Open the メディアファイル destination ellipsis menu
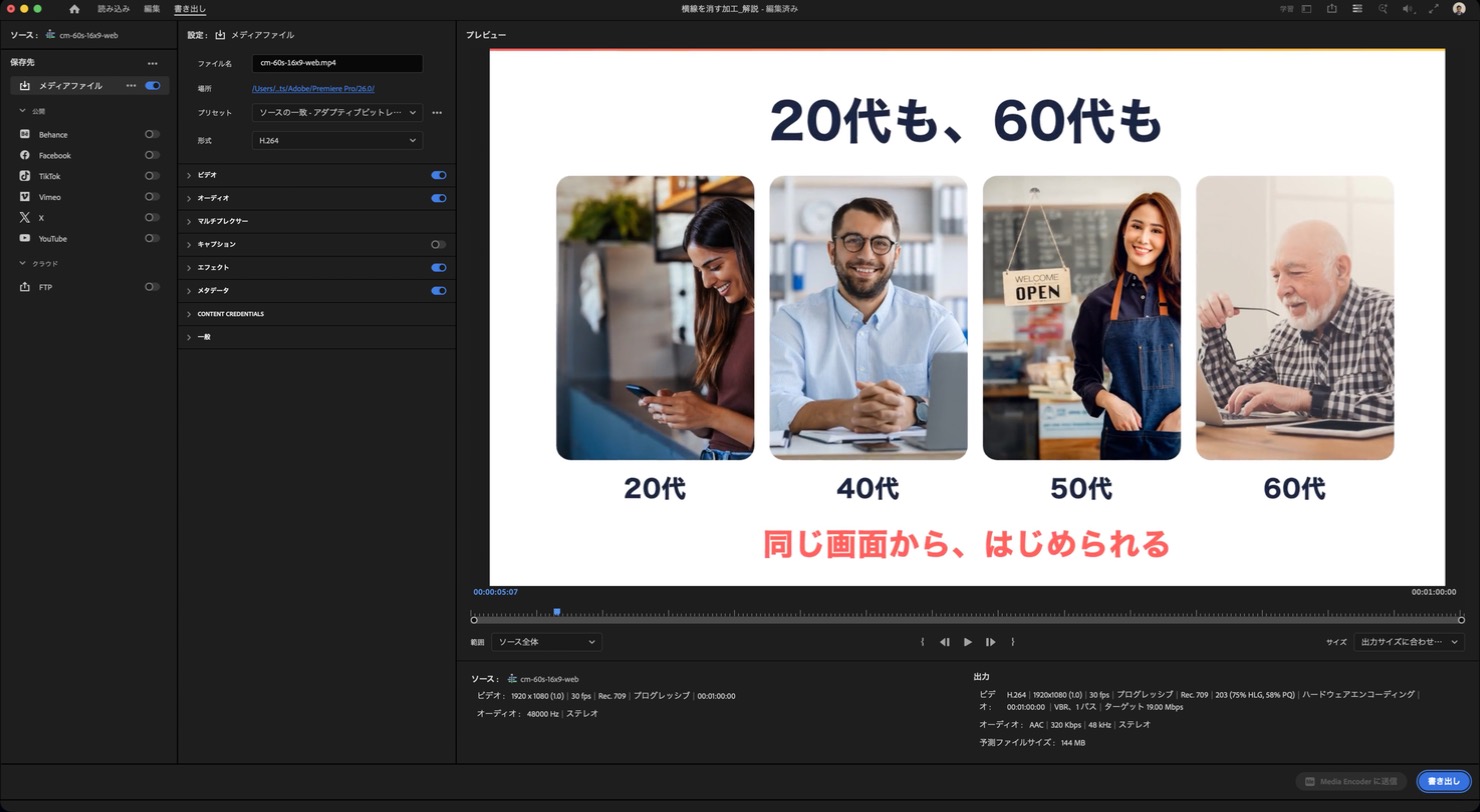1480x812 pixels. (131, 86)
